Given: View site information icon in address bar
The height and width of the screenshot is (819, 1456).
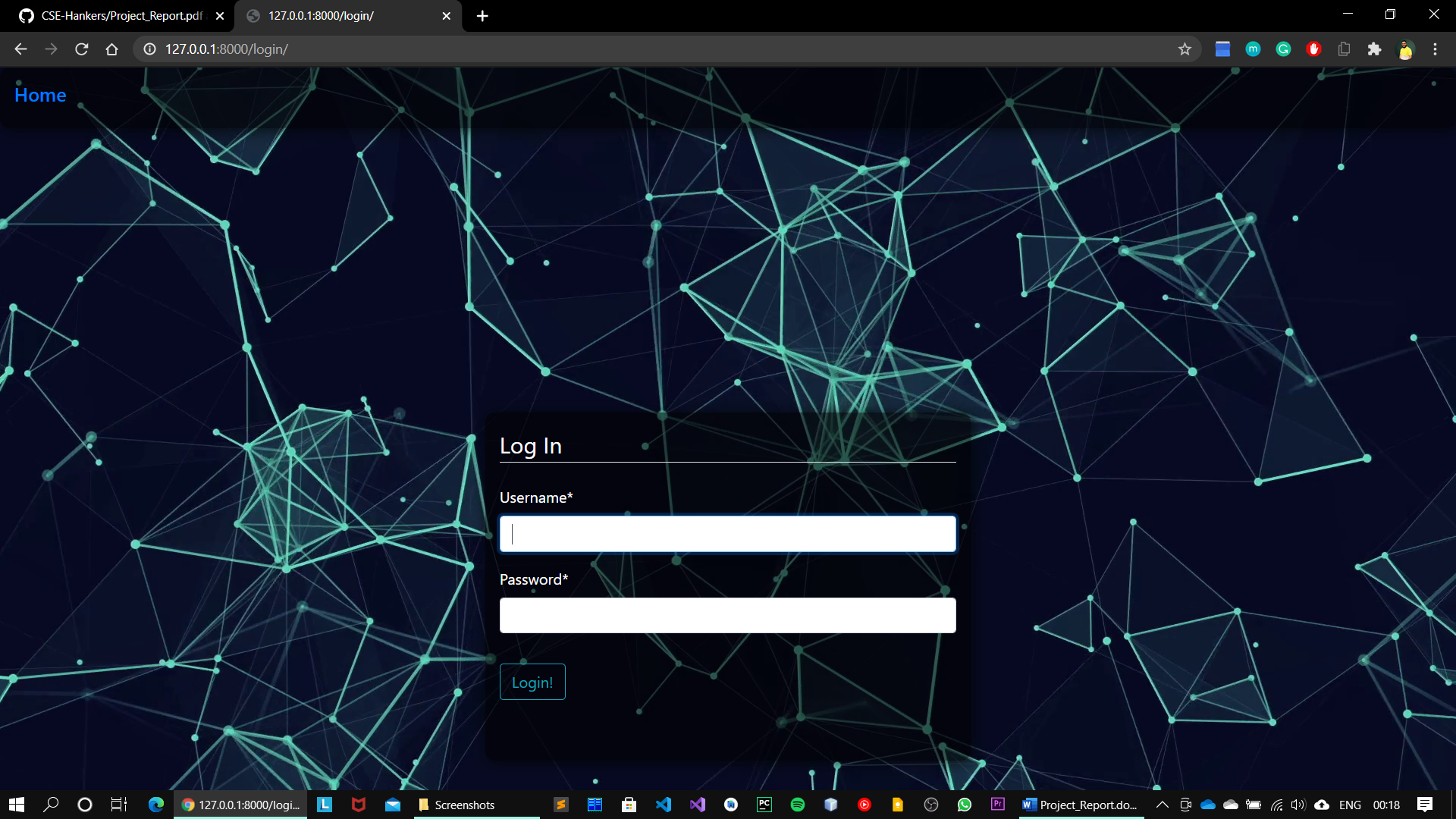Looking at the screenshot, I should 150,49.
